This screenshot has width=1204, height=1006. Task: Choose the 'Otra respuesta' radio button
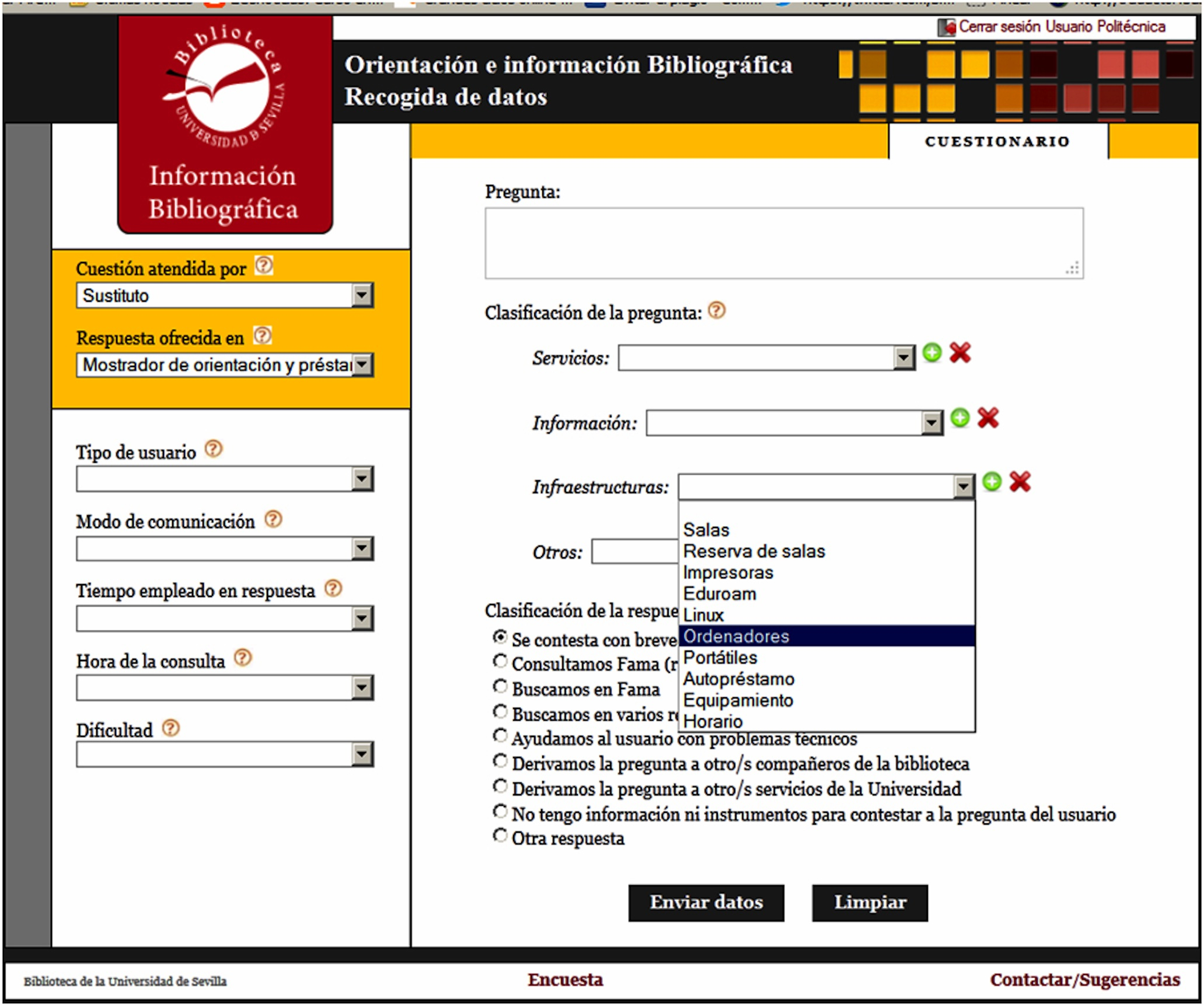pyautogui.click(x=500, y=836)
